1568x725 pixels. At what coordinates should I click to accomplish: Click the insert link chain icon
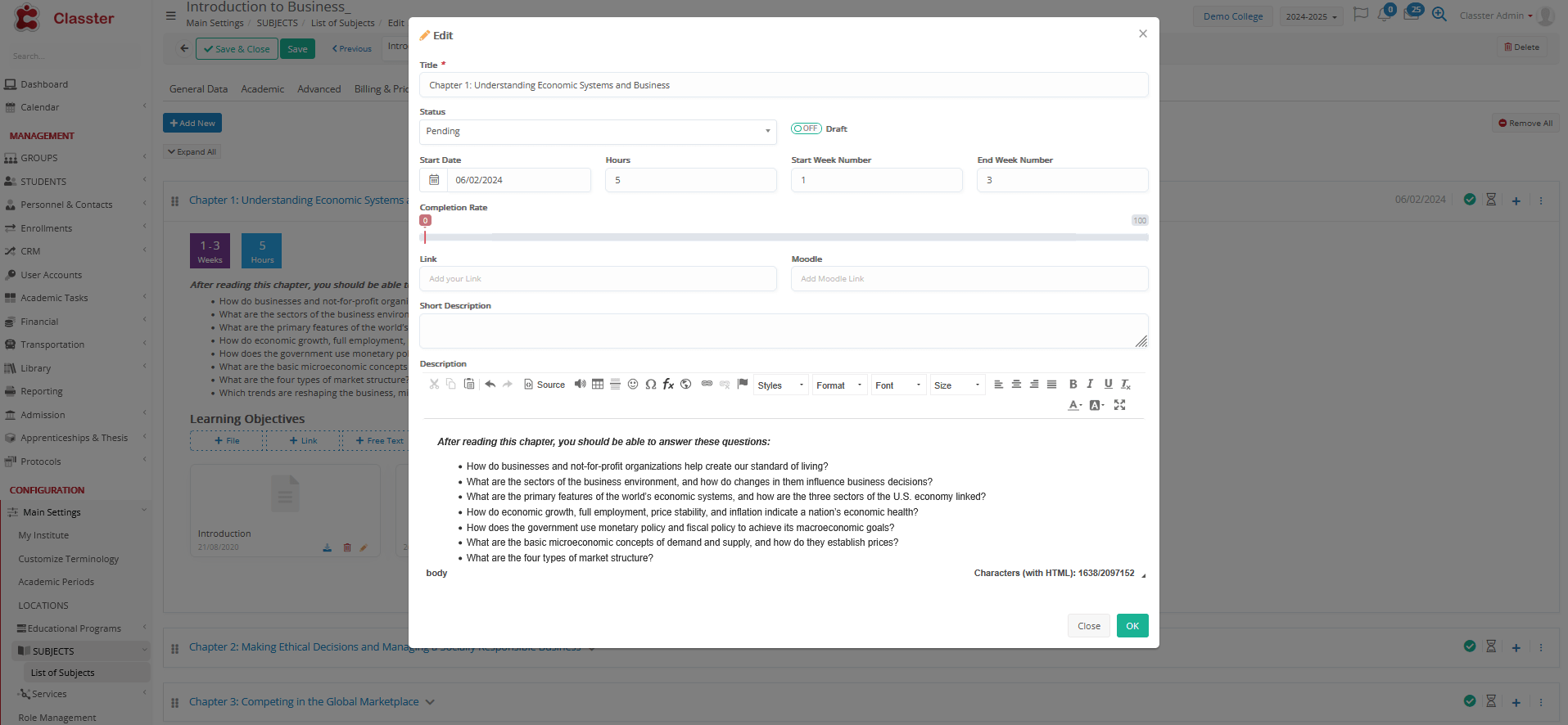point(707,384)
